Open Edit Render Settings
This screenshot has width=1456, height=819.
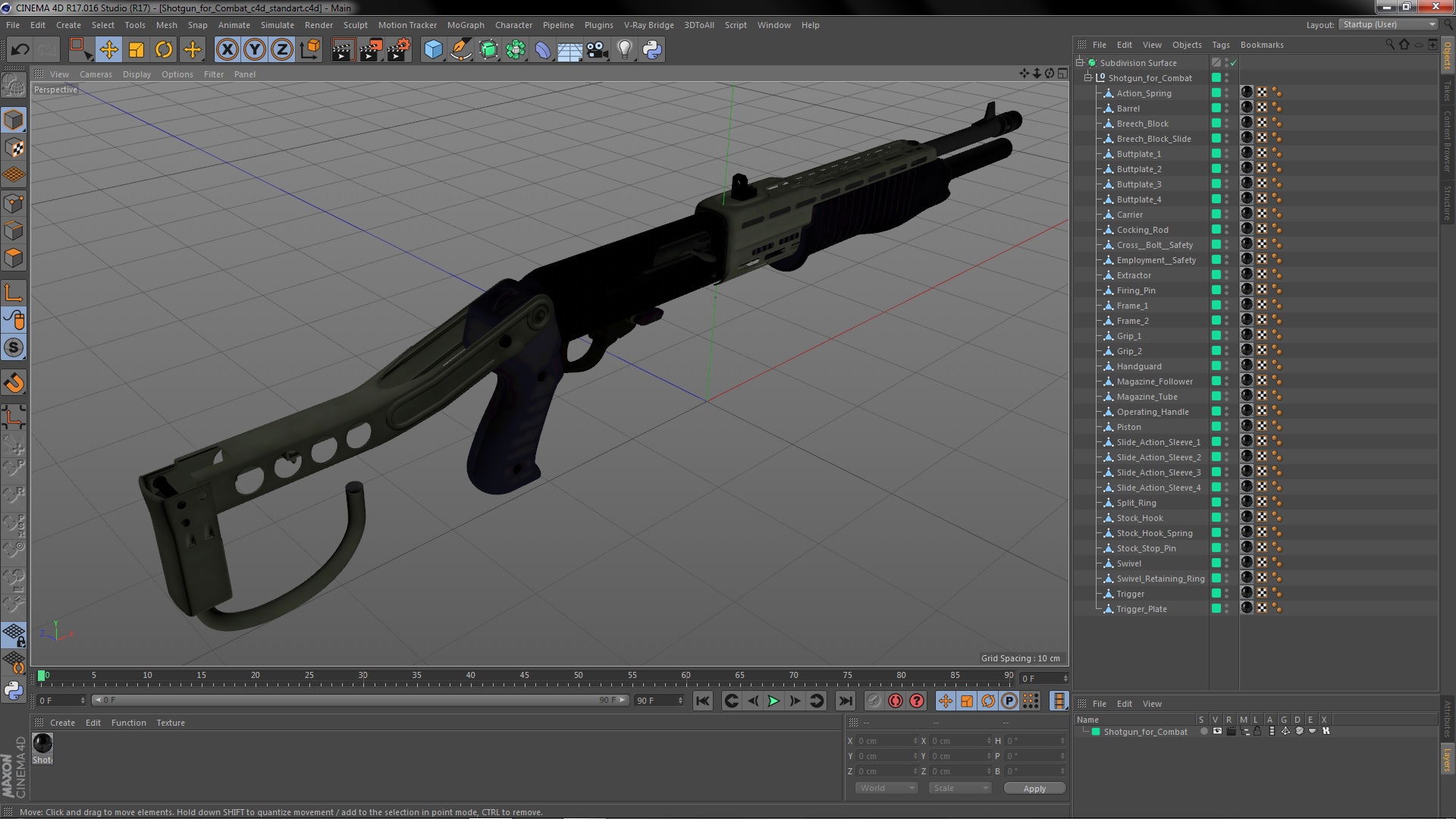click(x=399, y=50)
